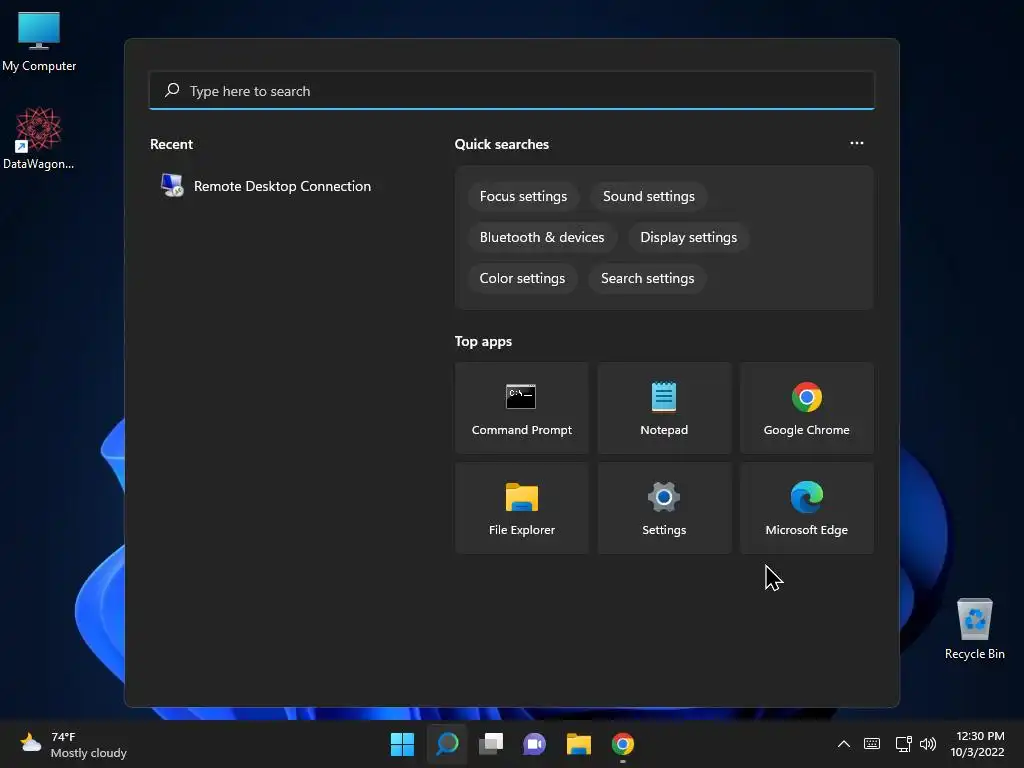The height and width of the screenshot is (768, 1024).
Task: Click Sound settings quick search
Action: 648,197
